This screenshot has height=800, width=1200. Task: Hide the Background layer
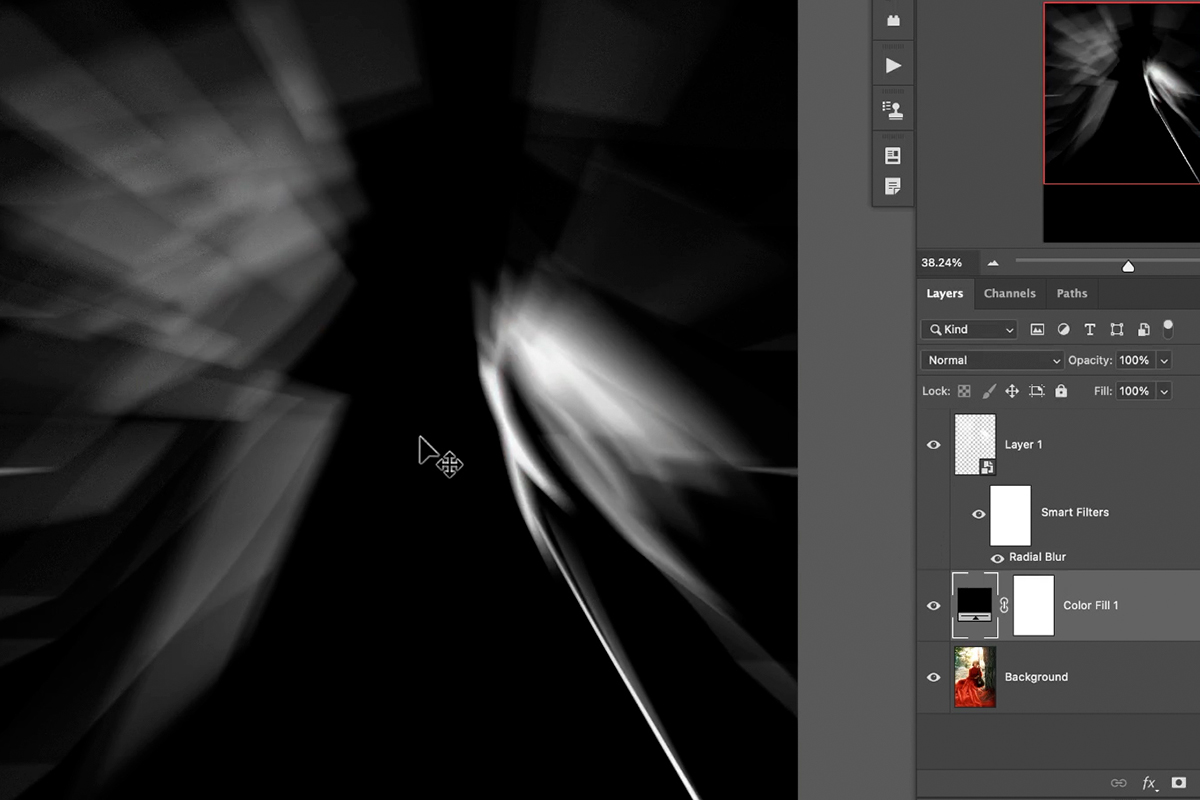(933, 677)
